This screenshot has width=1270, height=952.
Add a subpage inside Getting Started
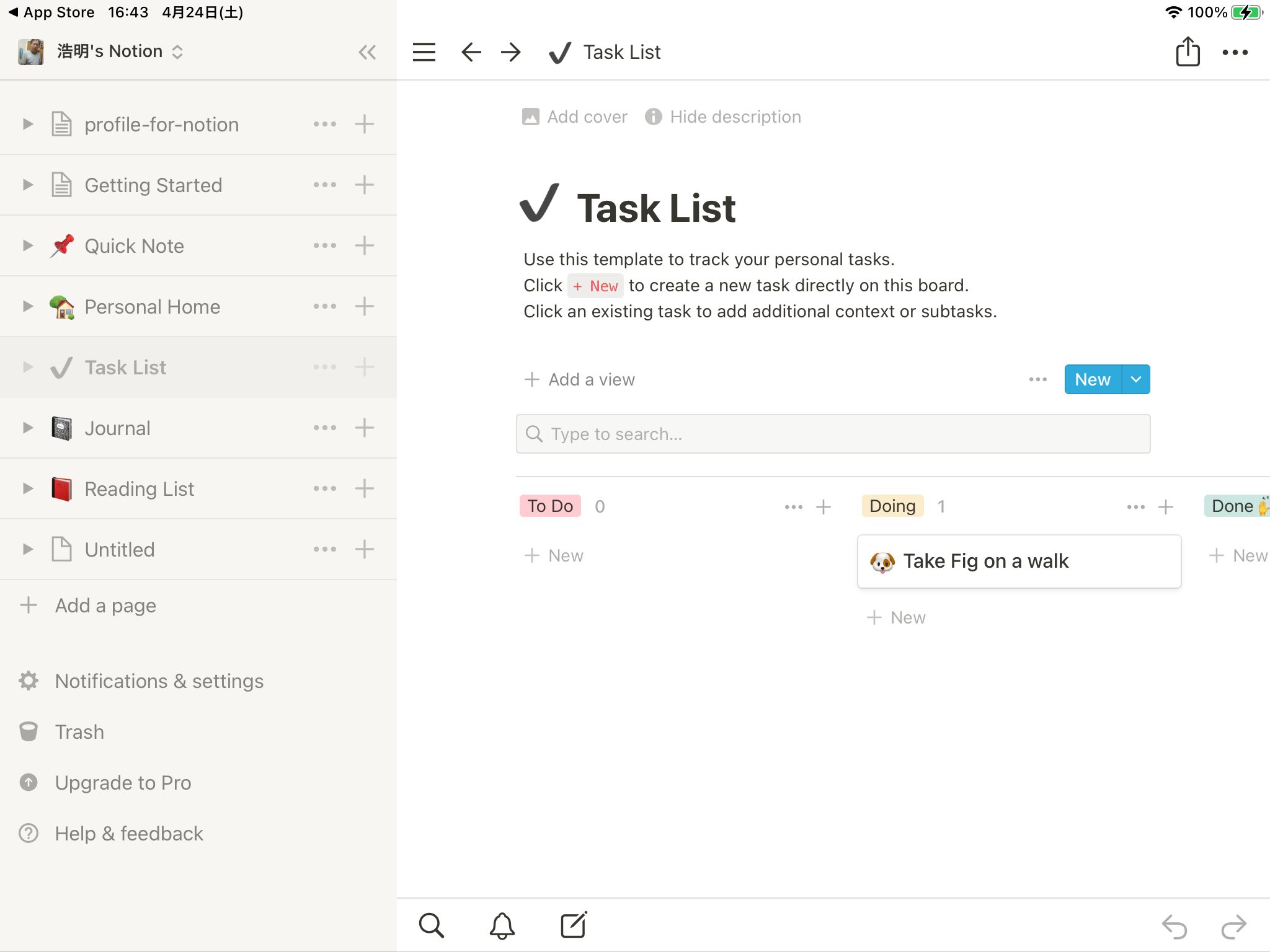coord(365,185)
